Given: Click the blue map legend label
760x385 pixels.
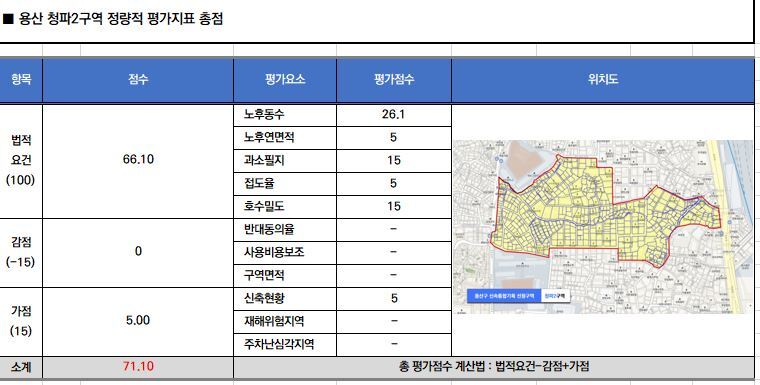Looking at the screenshot, I should 504,296.
